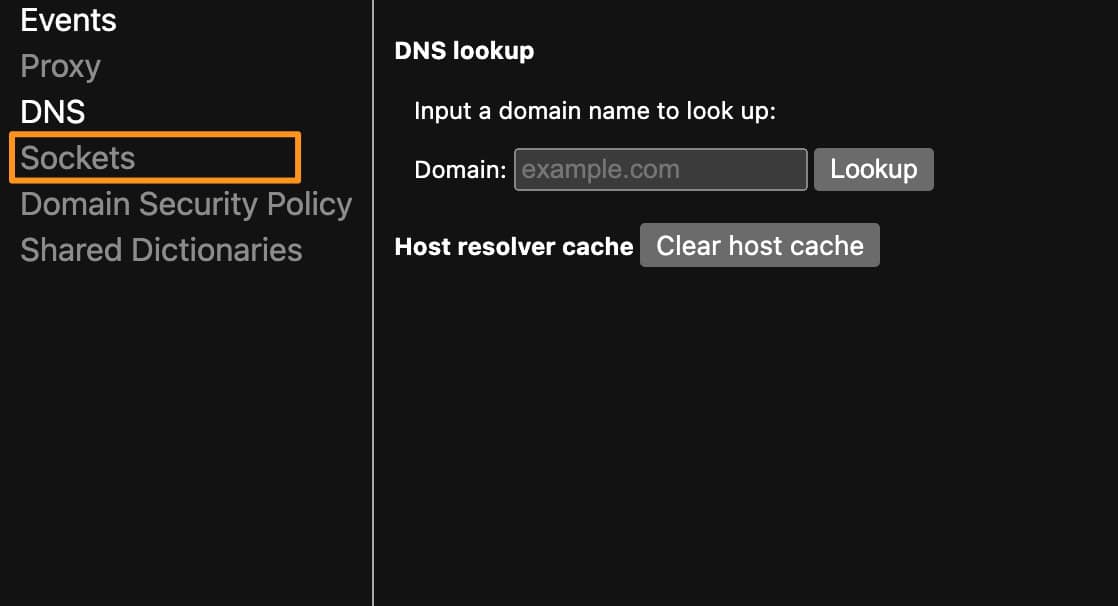Open Shared Dictionaries section
Viewport: 1118px width, 606px height.
(x=161, y=250)
